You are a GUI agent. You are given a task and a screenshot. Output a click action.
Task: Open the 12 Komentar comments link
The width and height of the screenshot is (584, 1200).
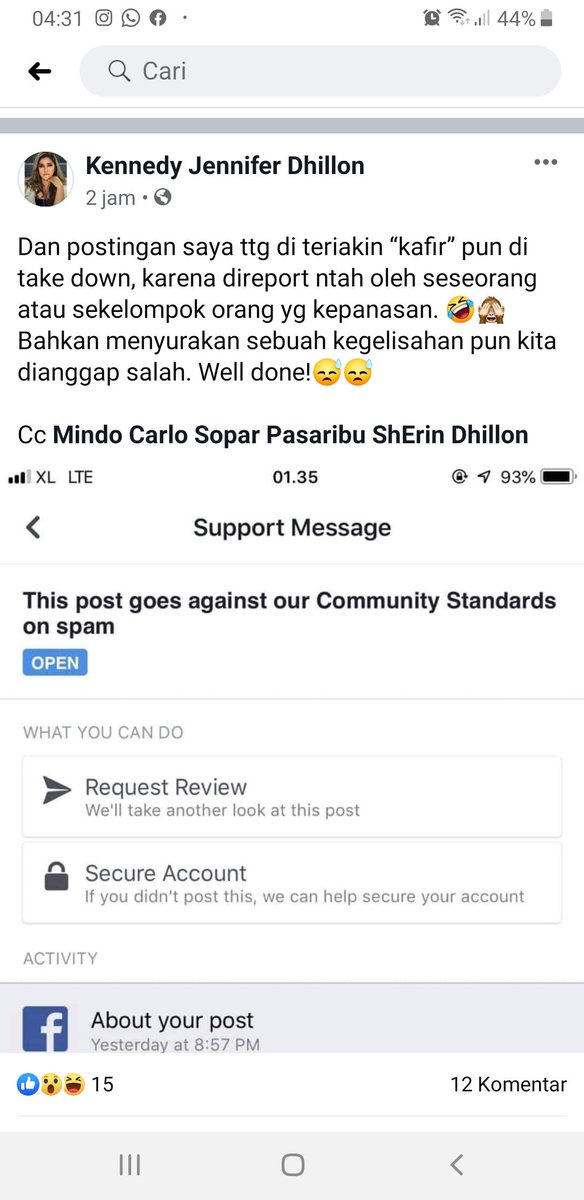[508, 1084]
